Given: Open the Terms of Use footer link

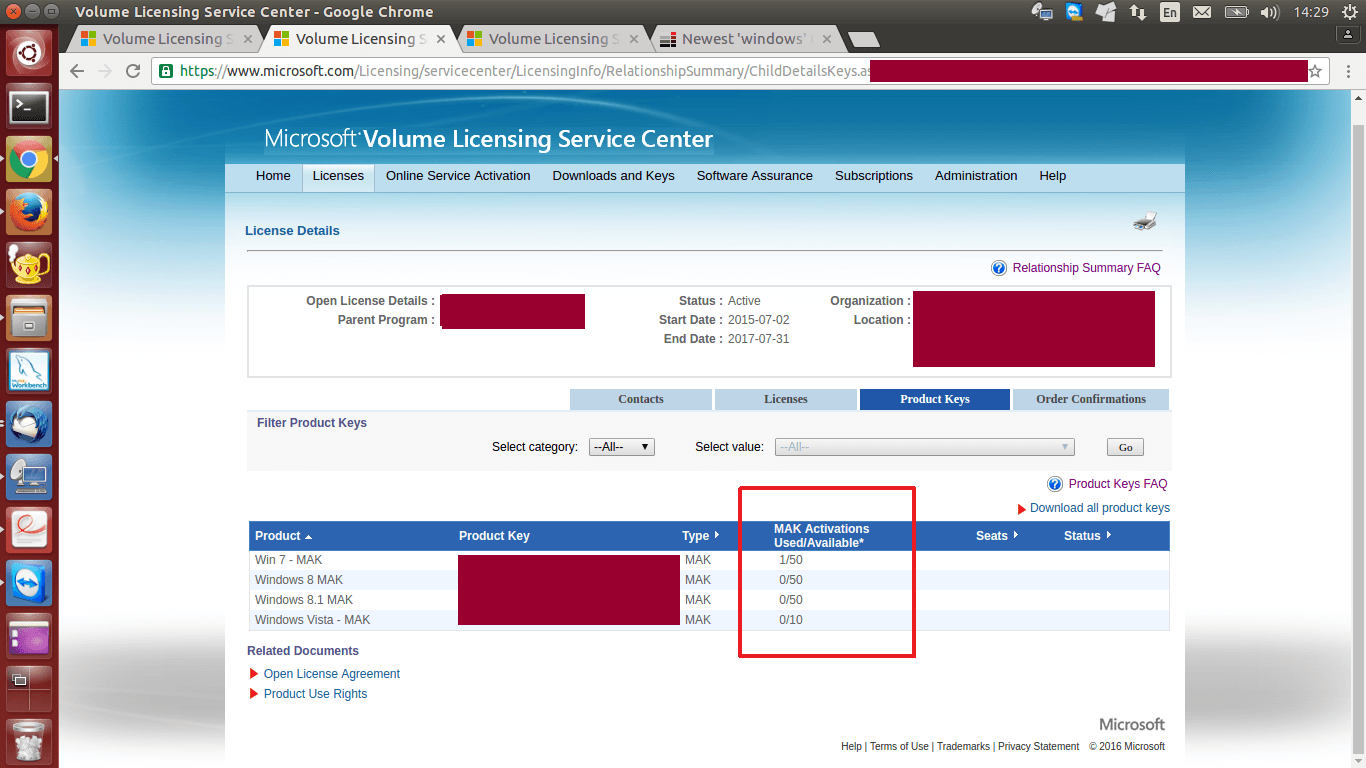Looking at the screenshot, I should (899, 746).
